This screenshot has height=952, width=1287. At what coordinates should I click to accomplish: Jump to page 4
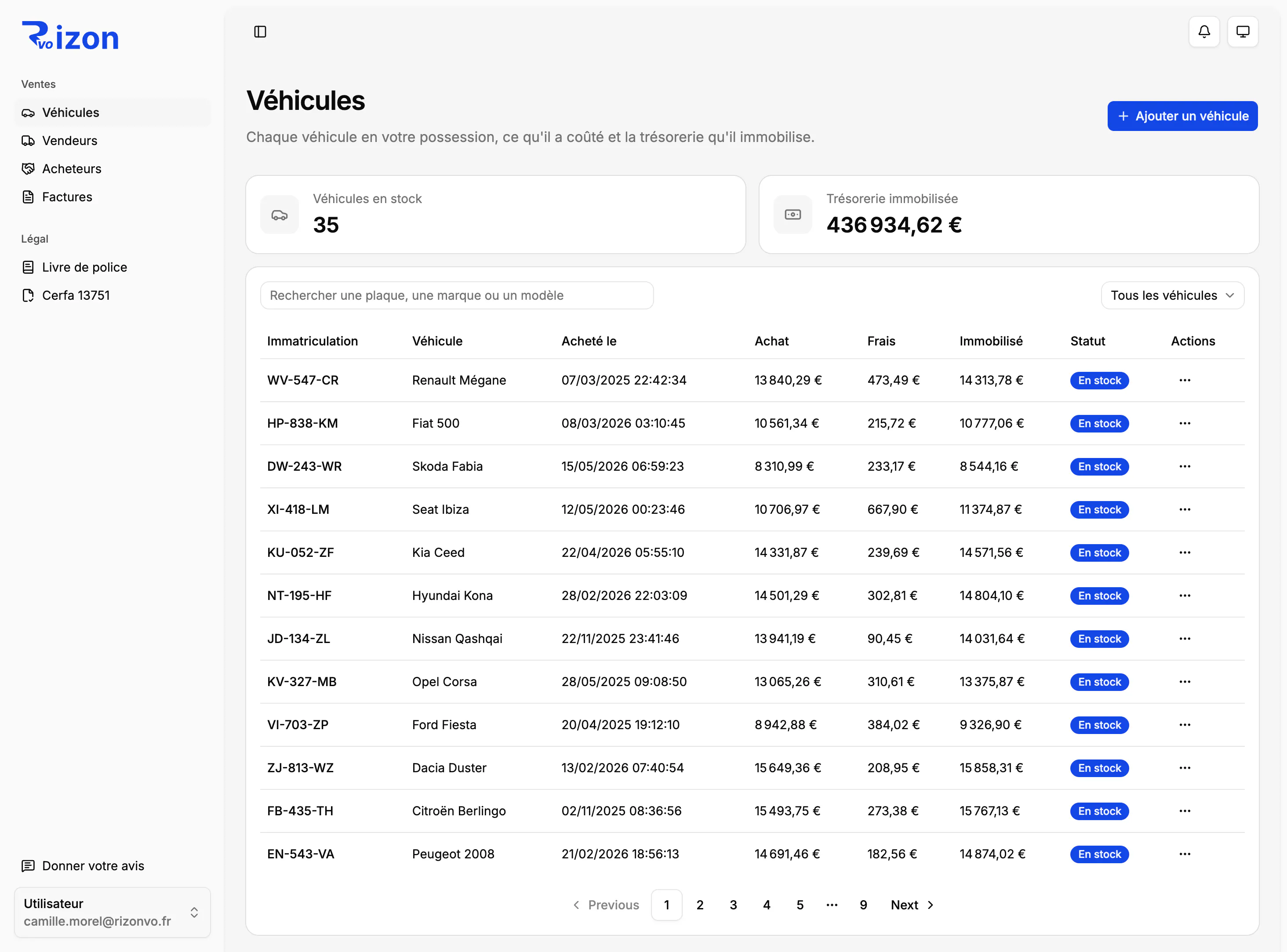pos(767,905)
